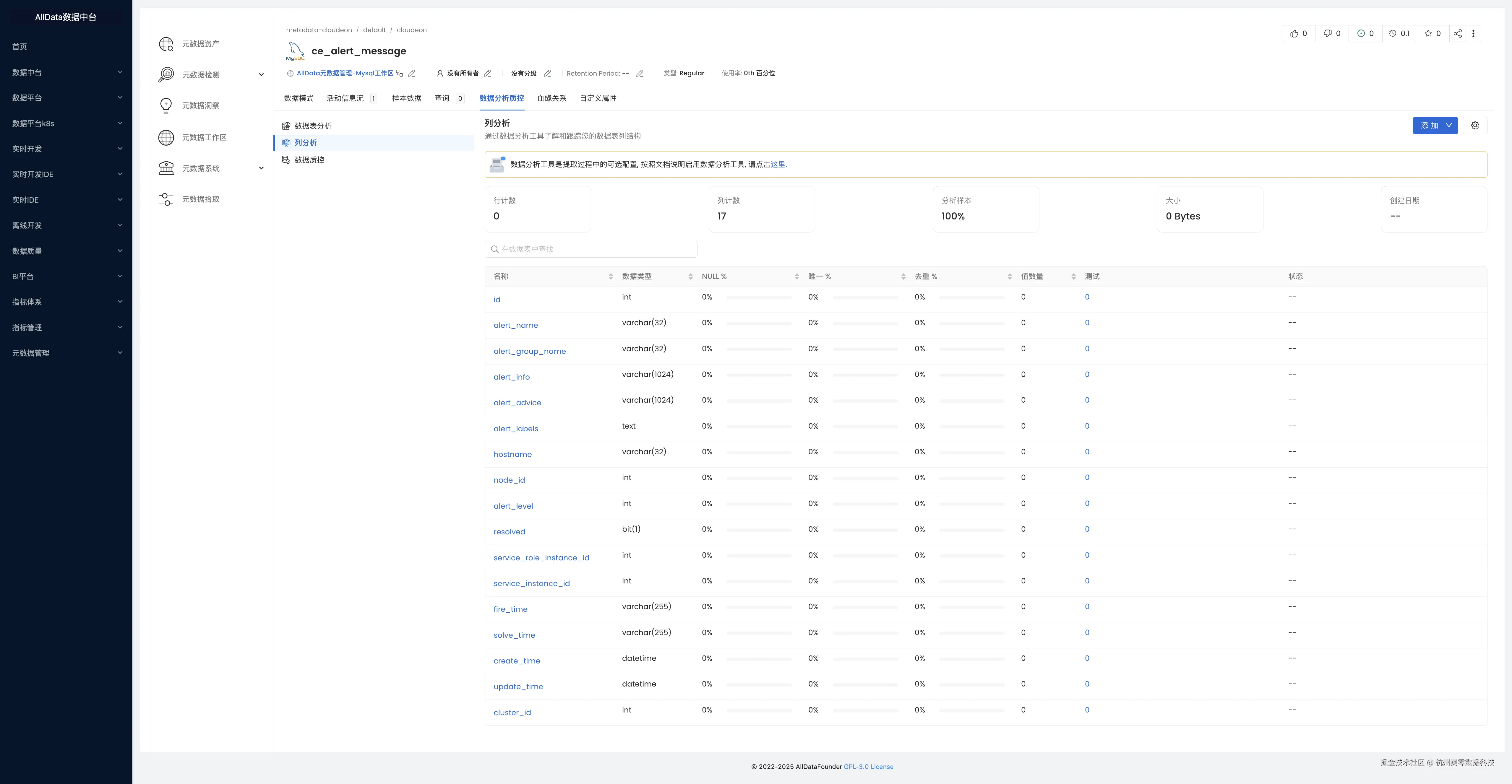
Task: Sort table by 名称 column
Action: 610,276
